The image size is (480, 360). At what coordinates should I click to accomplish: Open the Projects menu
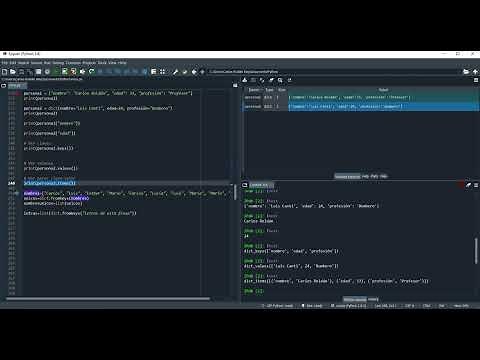pyautogui.click(x=89, y=63)
